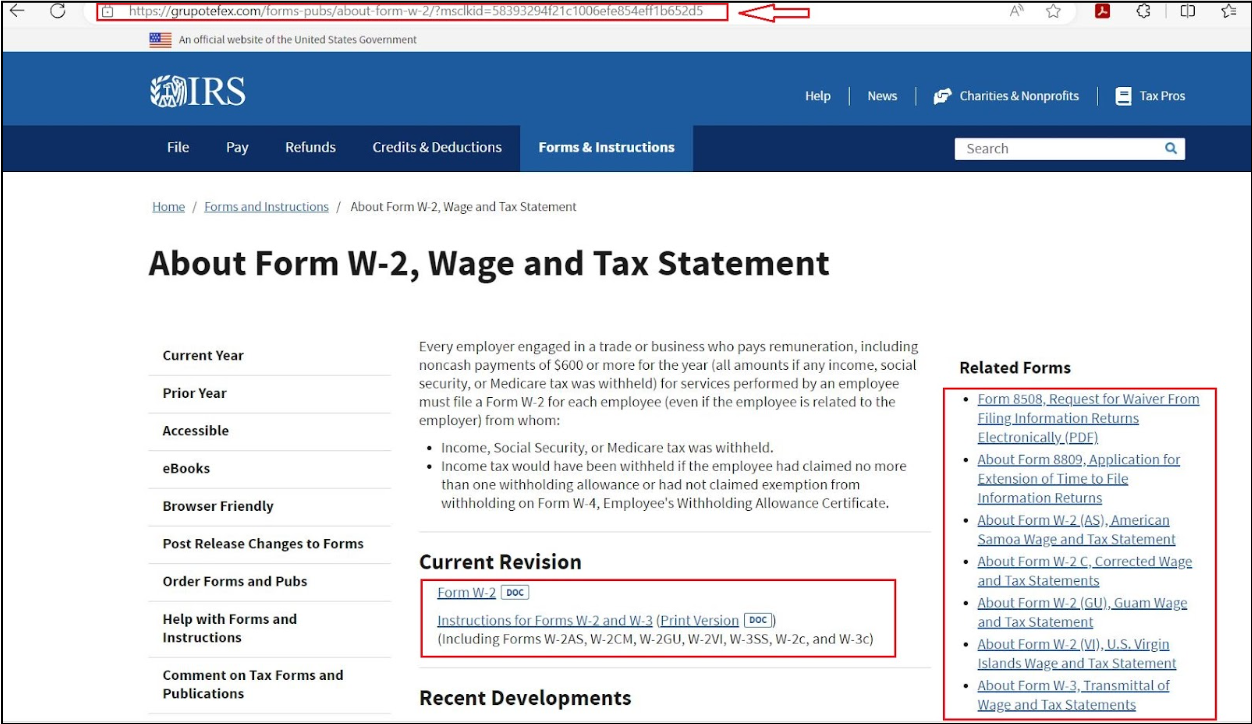Click the IRS logo
This screenshot has width=1252, height=724.
(198, 92)
